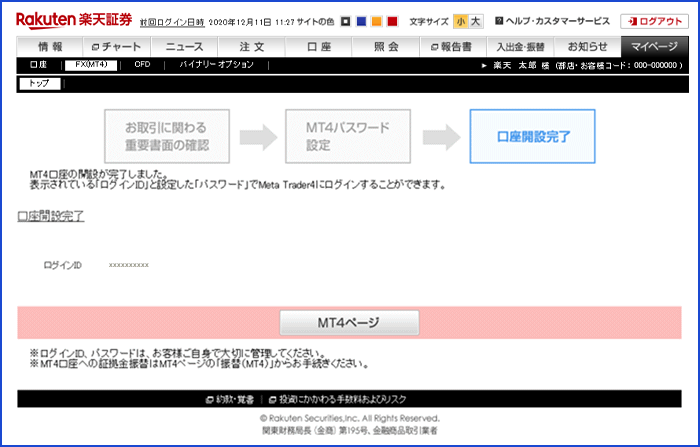Select FX(MT4) in the submenu
The height and width of the screenshot is (447, 700).
tap(91, 65)
